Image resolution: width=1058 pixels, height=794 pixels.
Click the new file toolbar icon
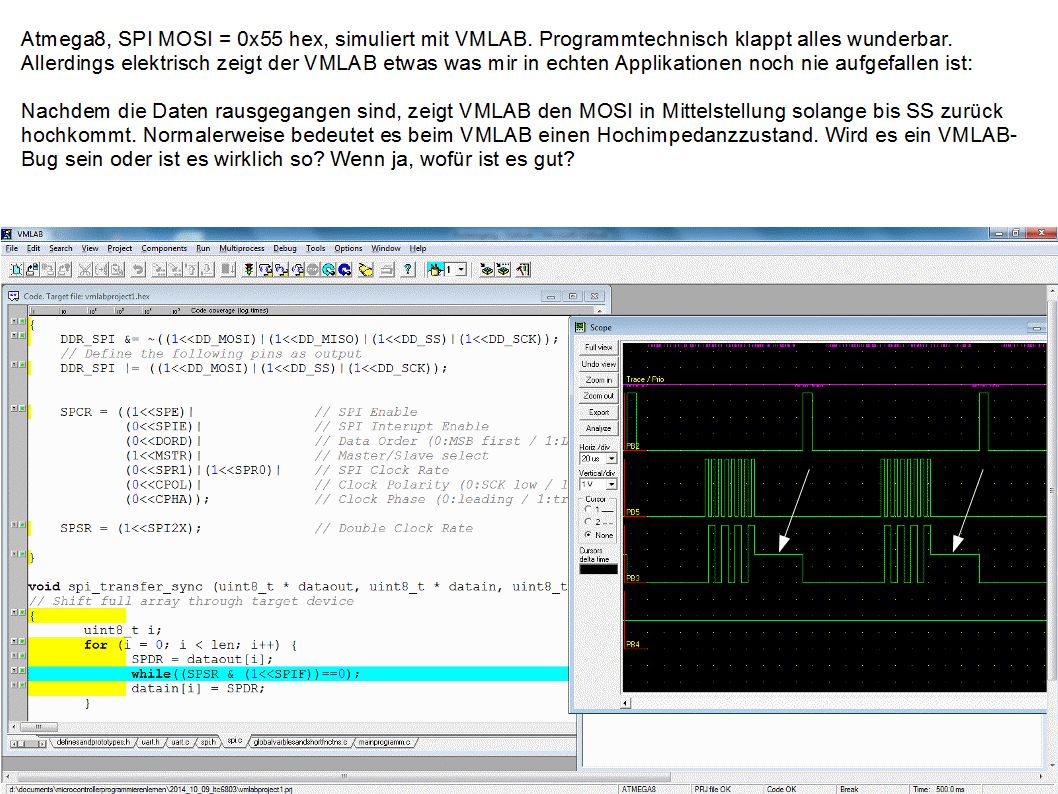17,270
